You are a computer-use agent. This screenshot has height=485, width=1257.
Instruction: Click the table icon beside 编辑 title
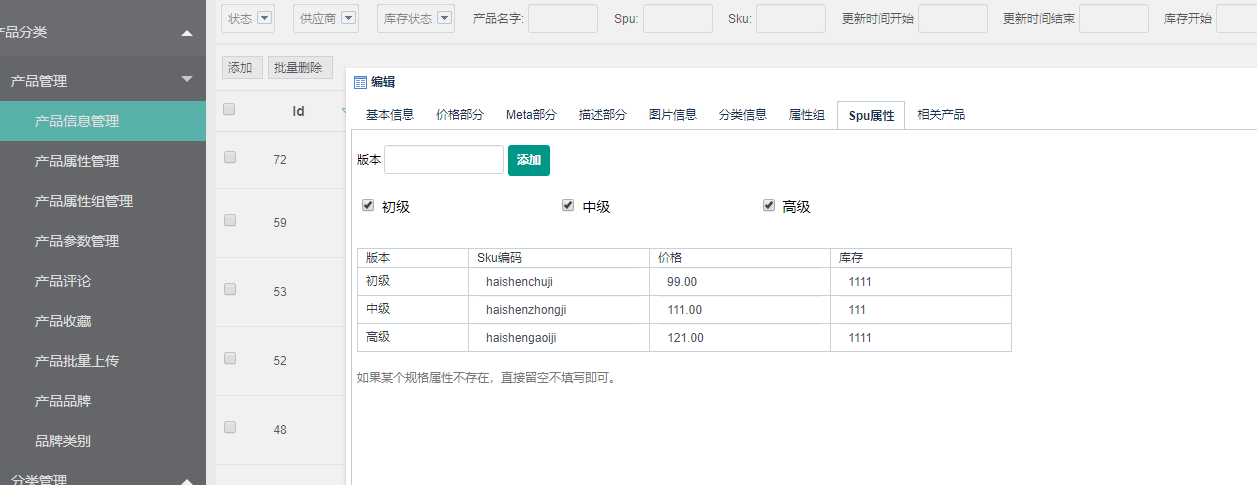pos(360,83)
